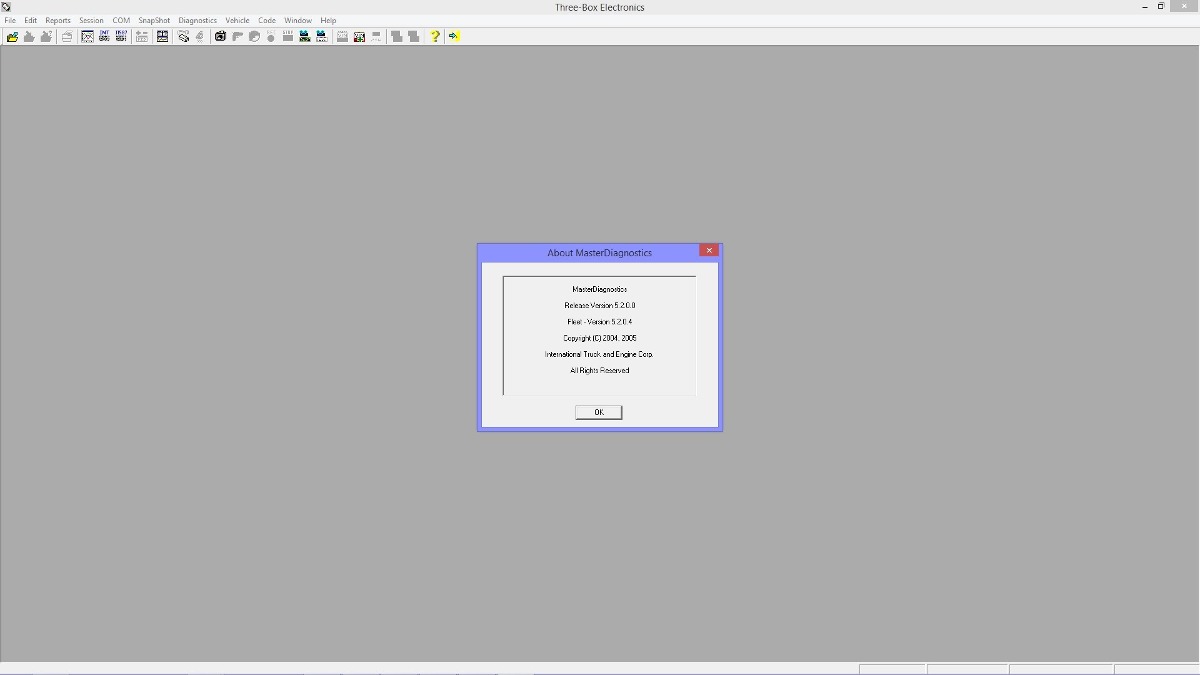
Task: Open the Code menu
Action: coord(267,20)
